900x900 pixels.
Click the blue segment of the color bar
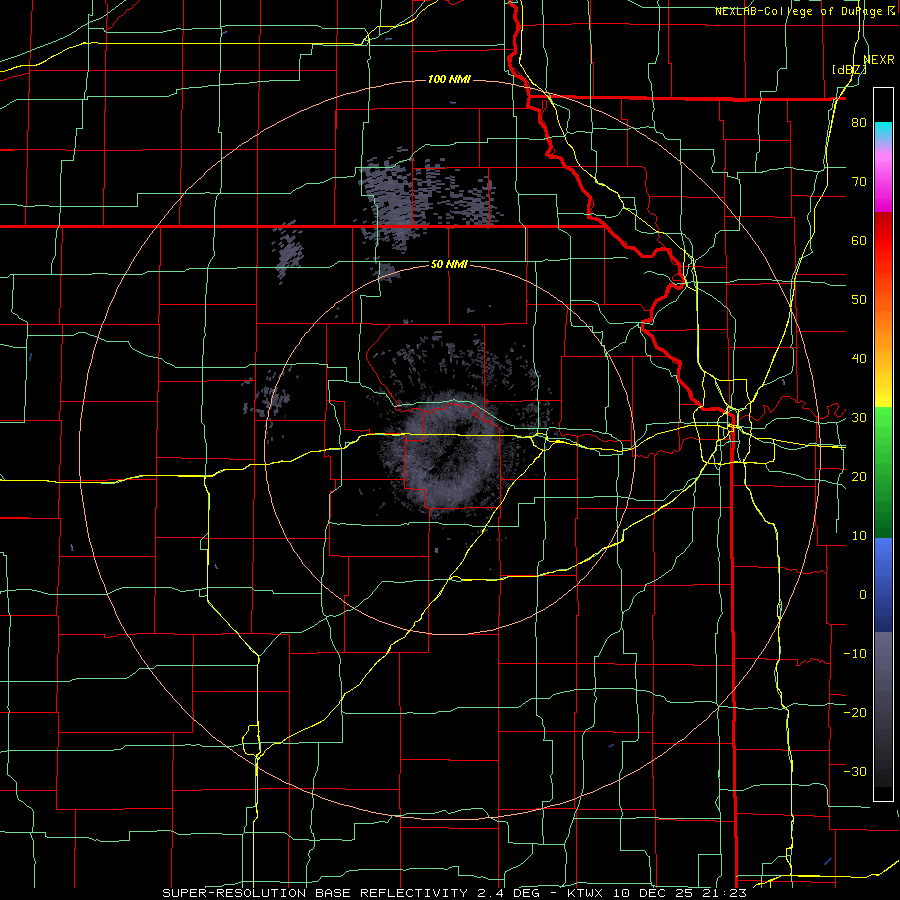(x=883, y=585)
